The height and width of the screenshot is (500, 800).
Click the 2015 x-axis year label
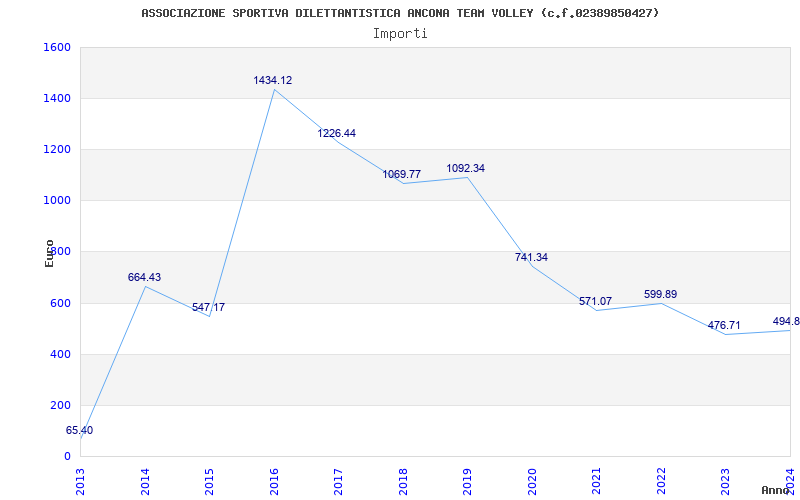click(209, 482)
